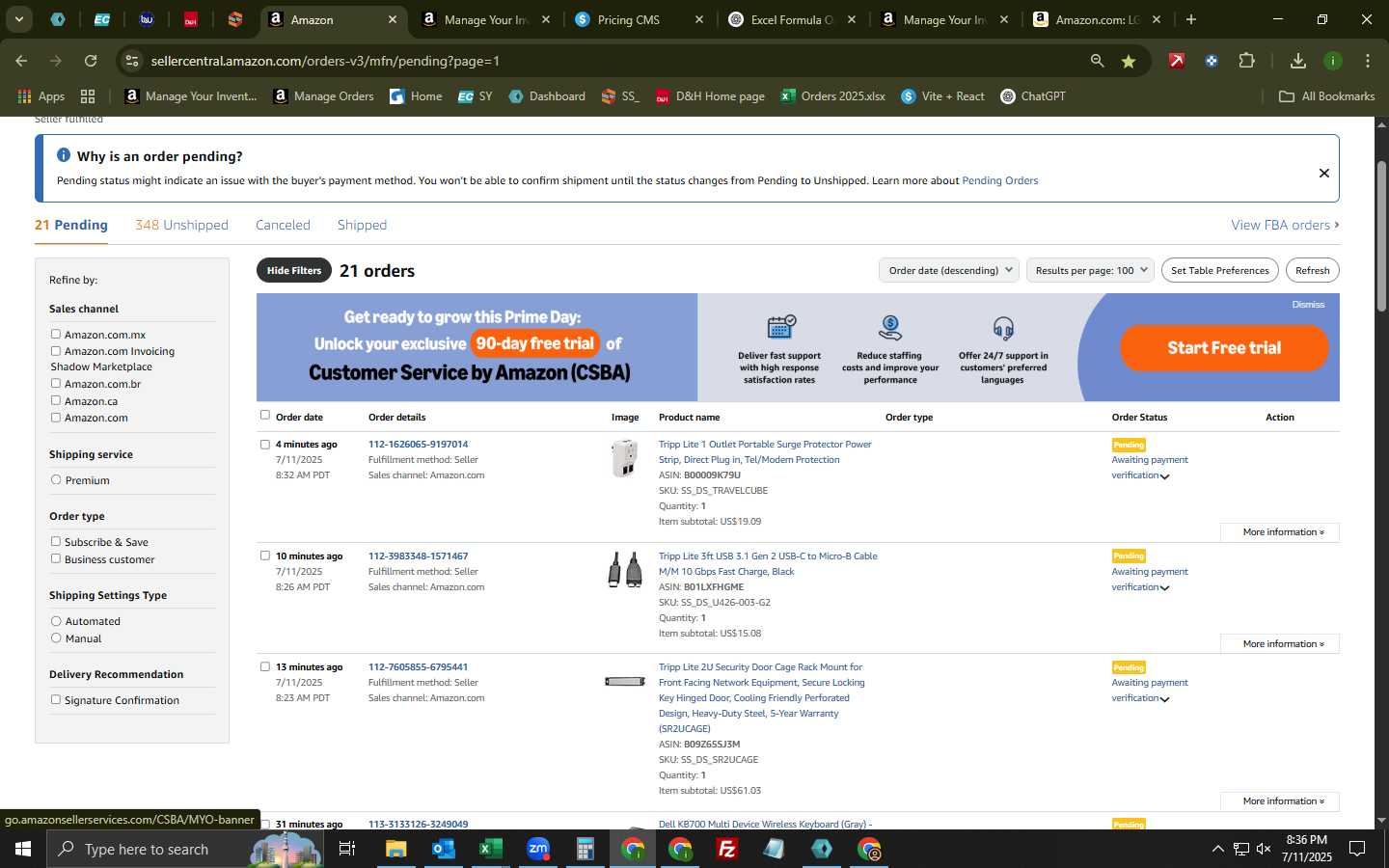
Task: Open Outlook from the taskbar
Action: [x=444, y=849]
